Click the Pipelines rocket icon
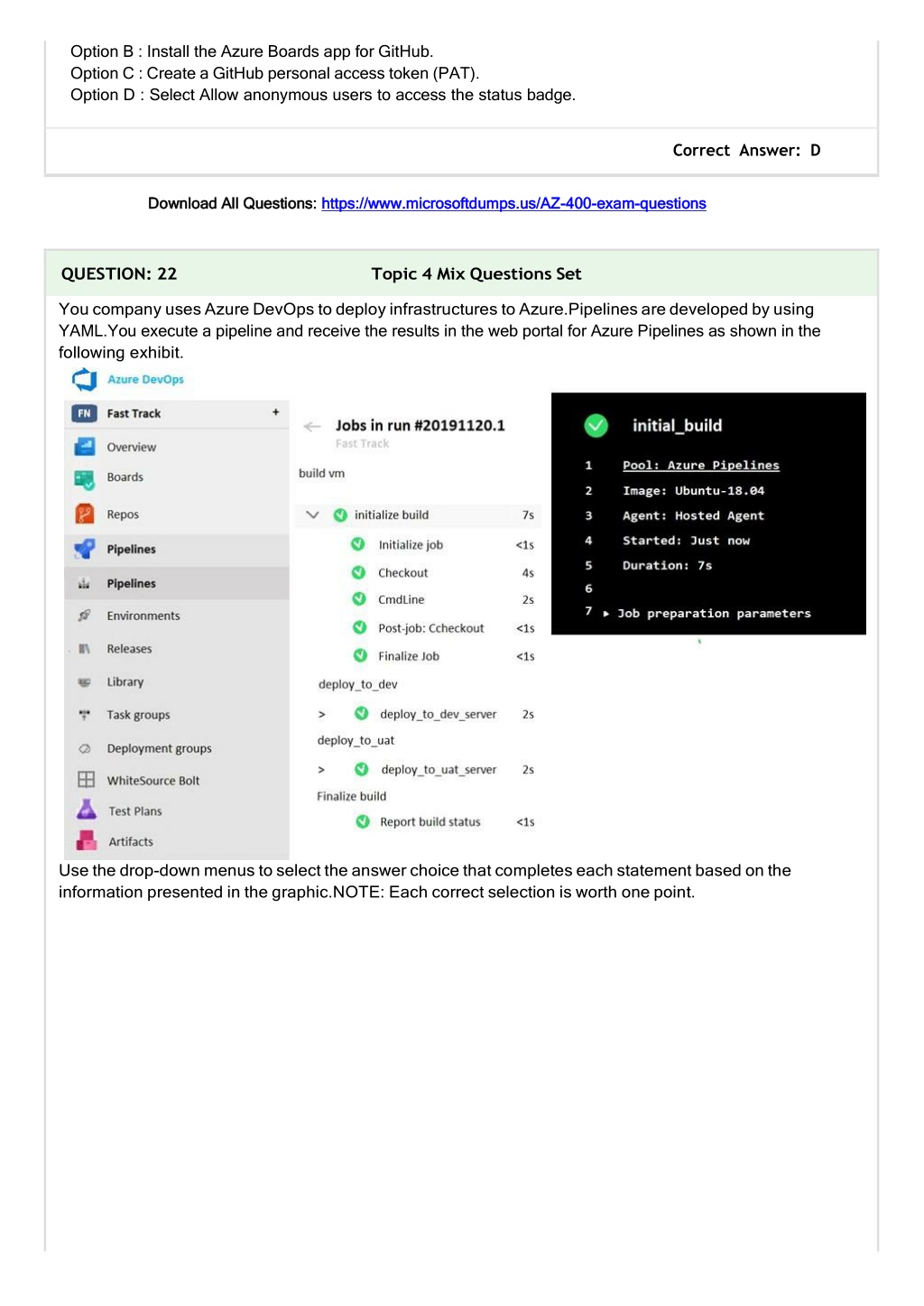This screenshot has height=1306, width=924. click(85, 549)
